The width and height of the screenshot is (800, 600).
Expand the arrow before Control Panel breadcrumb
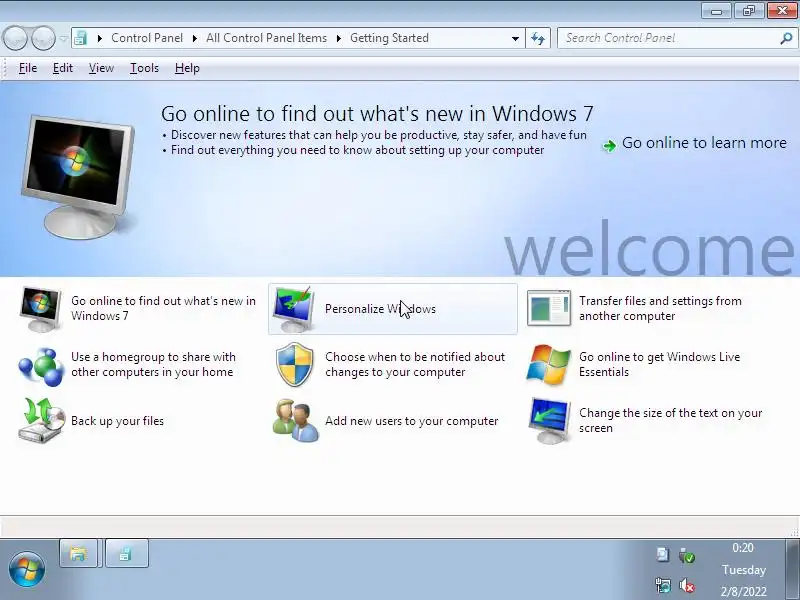100,38
